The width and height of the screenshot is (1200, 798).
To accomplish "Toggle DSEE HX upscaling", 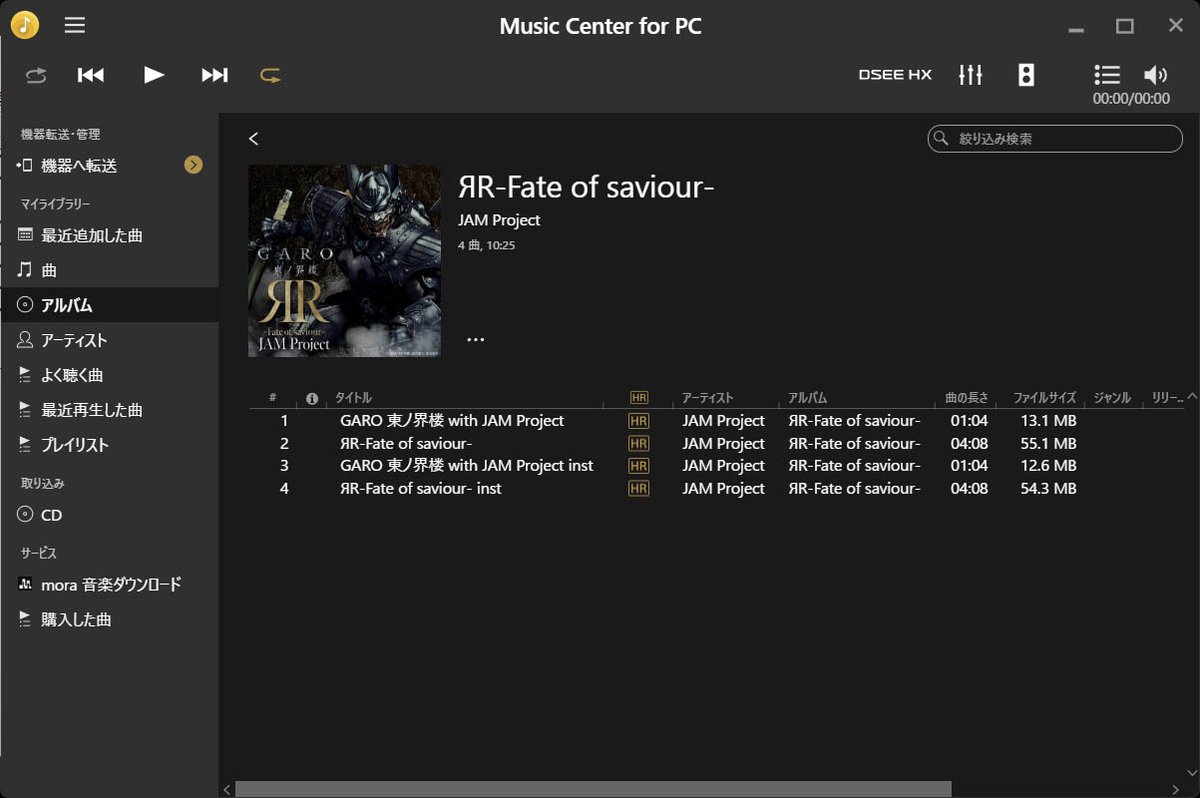I will (895, 75).
